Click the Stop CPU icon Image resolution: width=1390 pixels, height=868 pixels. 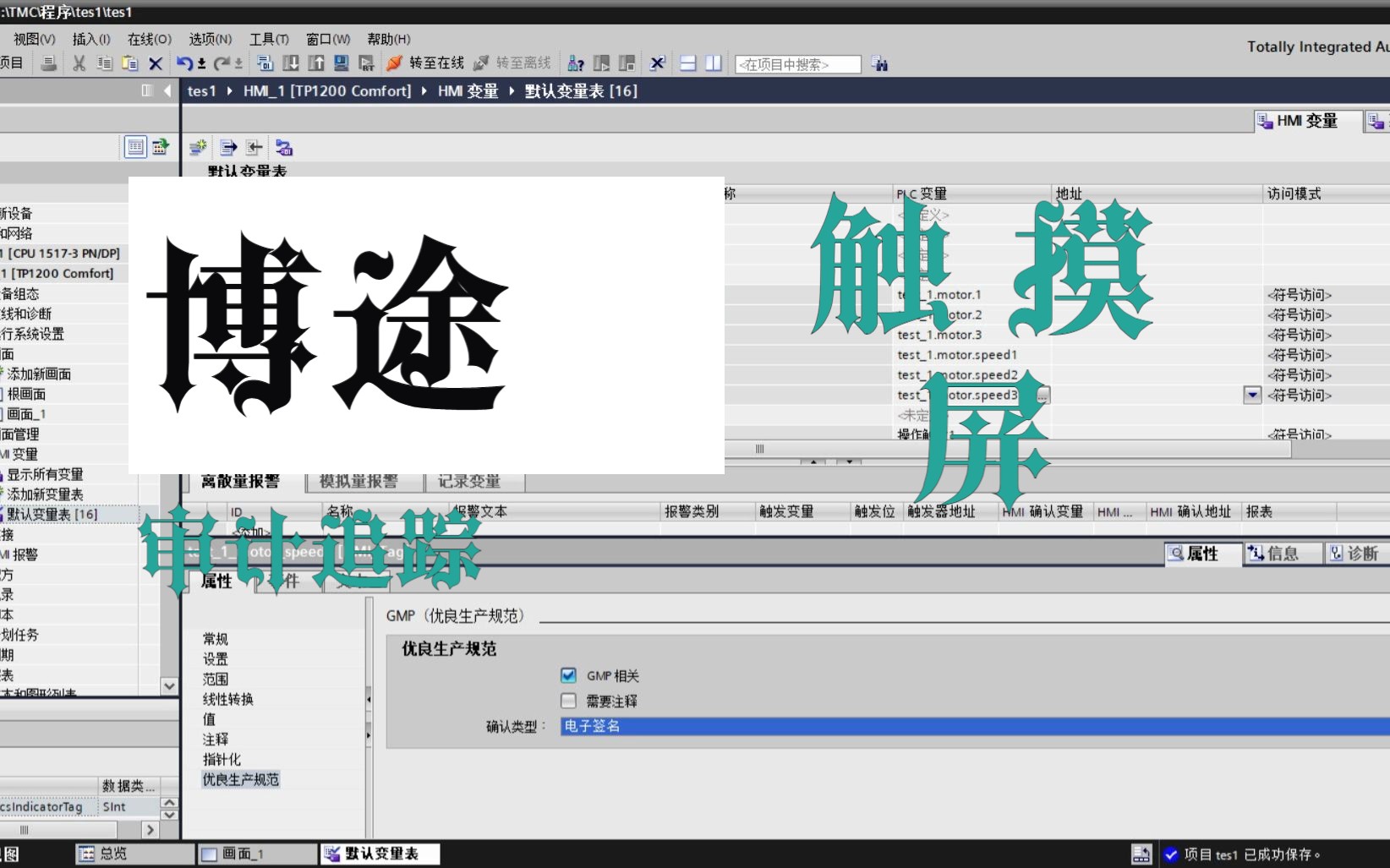point(627,63)
